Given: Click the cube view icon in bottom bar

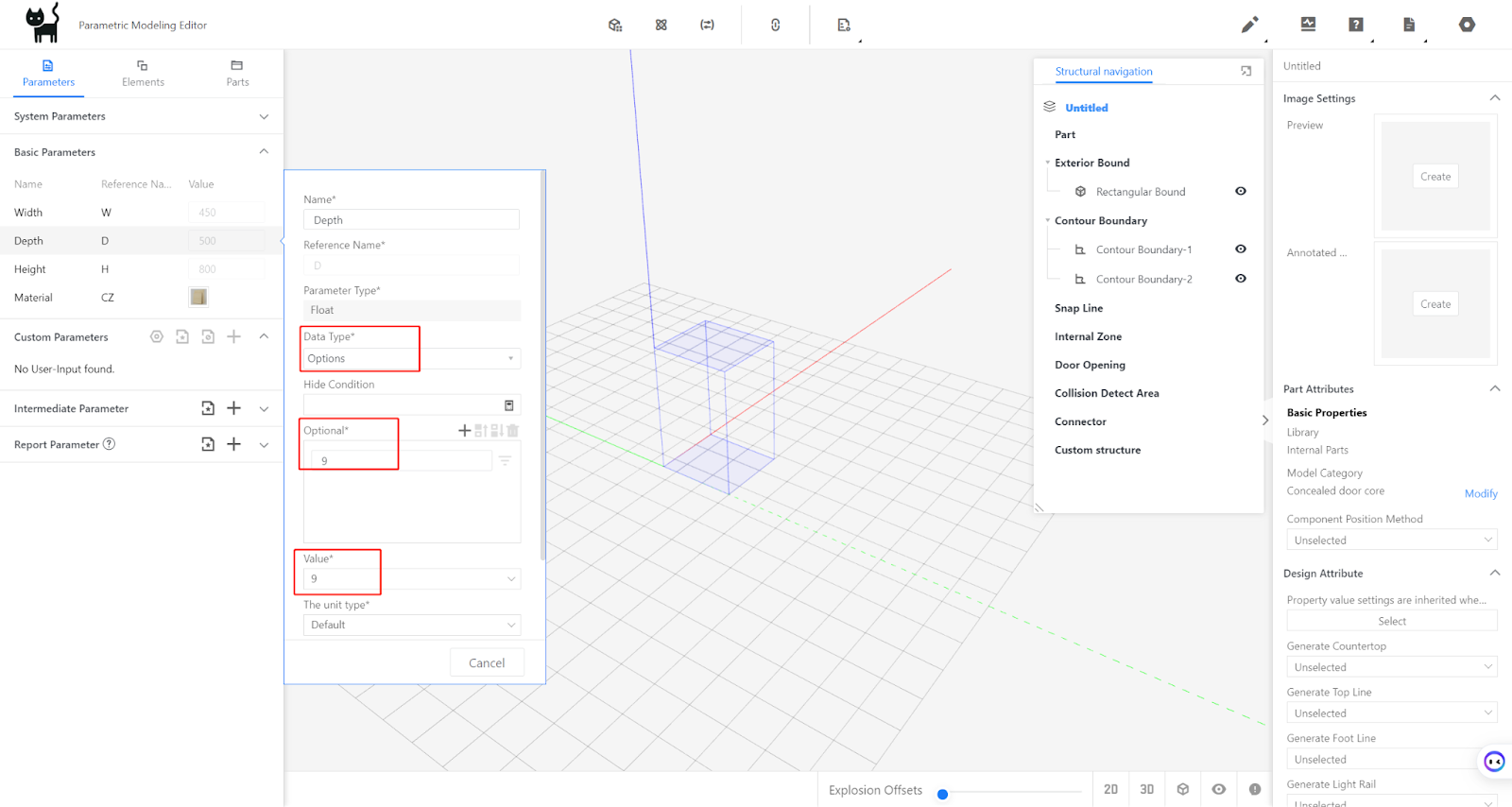Looking at the screenshot, I should pyautogui.click(x=1182, y=789).
